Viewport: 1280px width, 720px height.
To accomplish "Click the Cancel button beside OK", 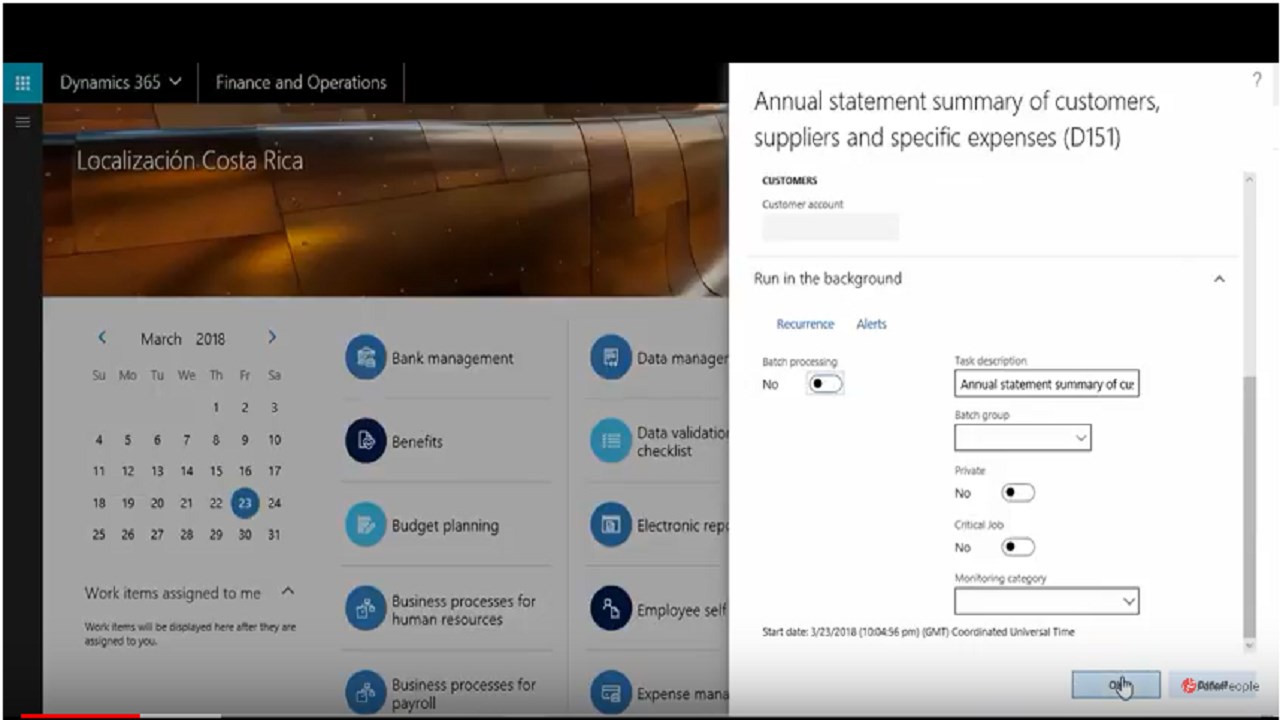I will coord(1213,685).
